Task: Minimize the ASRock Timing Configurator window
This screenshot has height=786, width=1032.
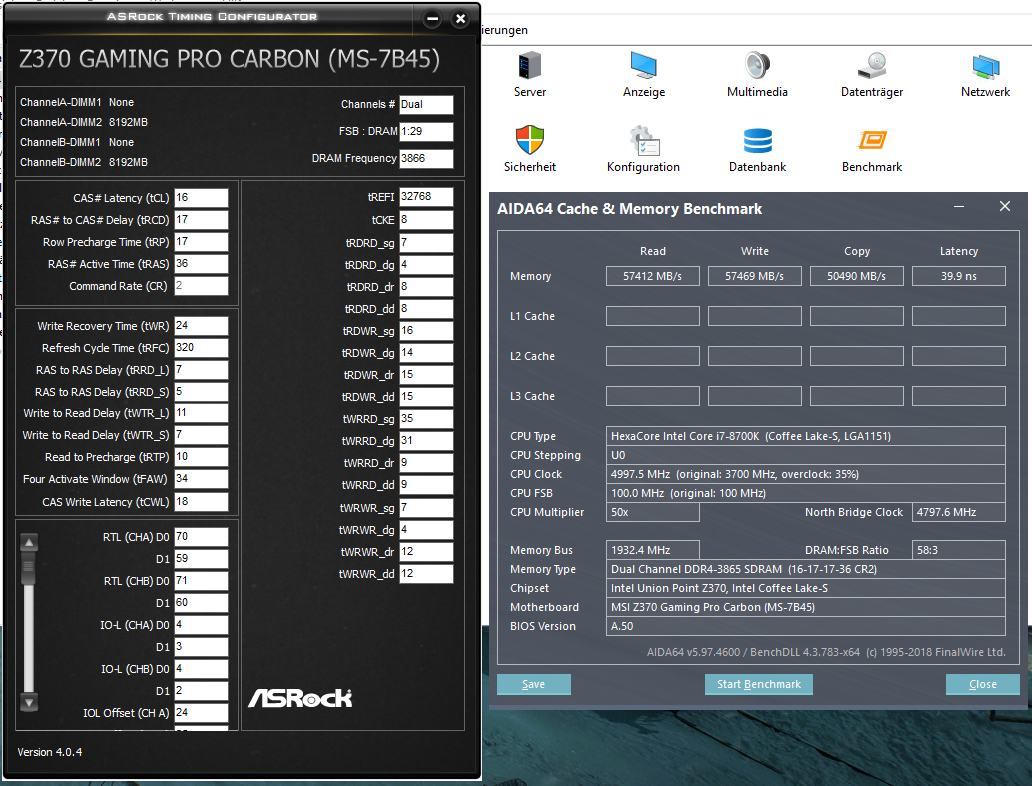Action: point(432,18)
